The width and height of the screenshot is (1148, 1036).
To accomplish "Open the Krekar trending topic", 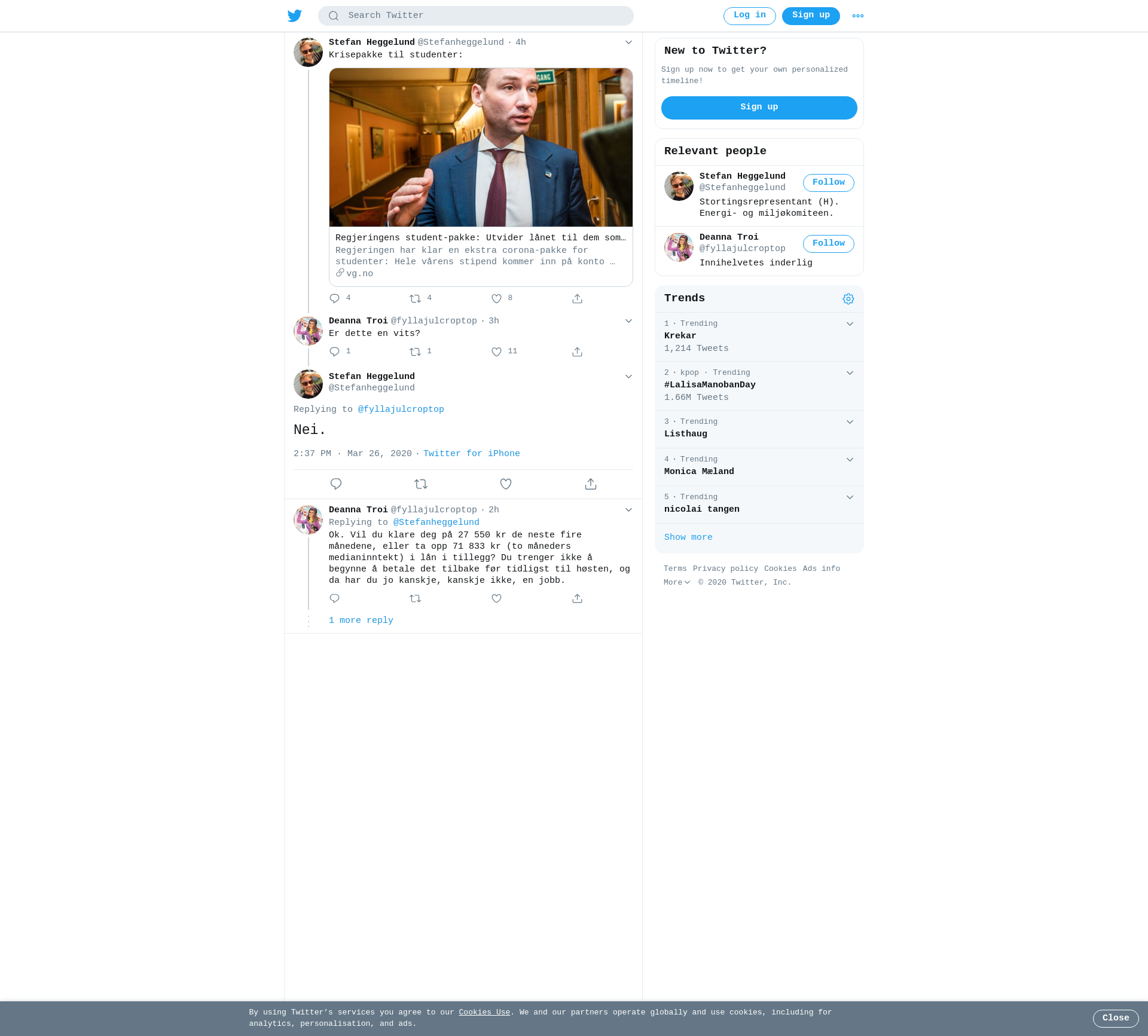I will [680, 336].
